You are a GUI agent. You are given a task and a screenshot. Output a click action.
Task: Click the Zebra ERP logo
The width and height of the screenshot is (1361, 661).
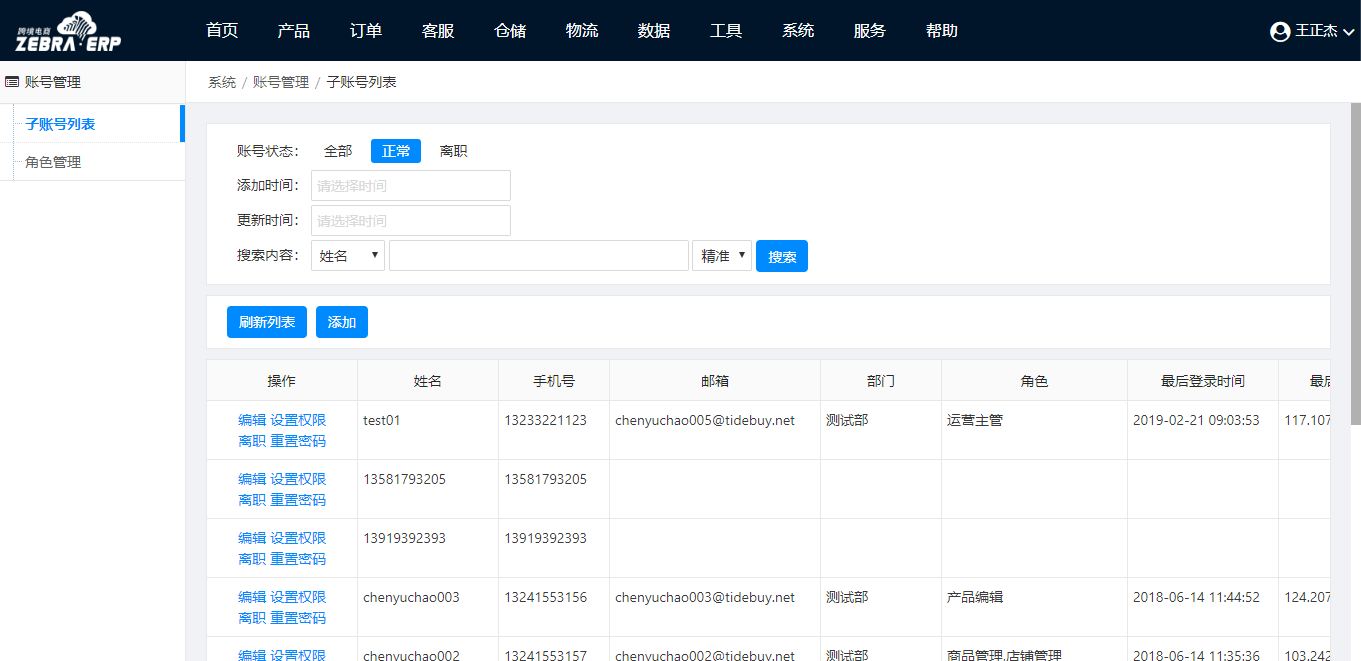click(68, 31)
